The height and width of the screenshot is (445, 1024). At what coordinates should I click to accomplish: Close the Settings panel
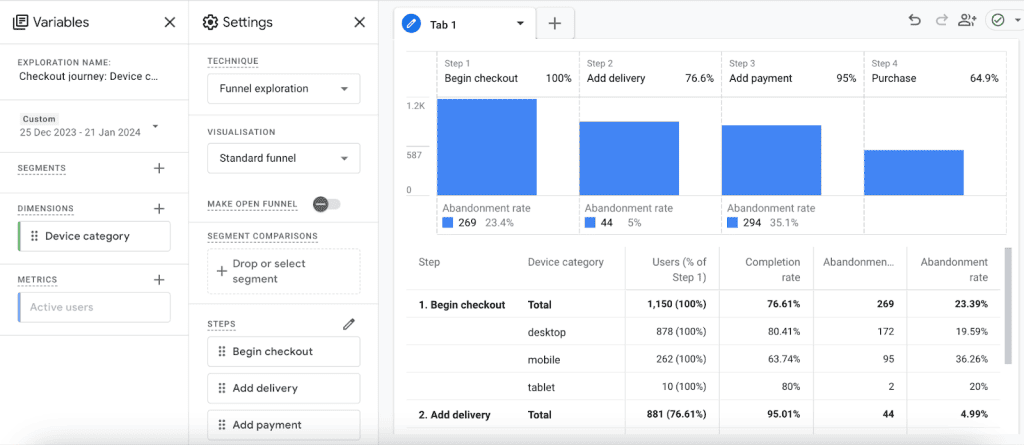360,22
